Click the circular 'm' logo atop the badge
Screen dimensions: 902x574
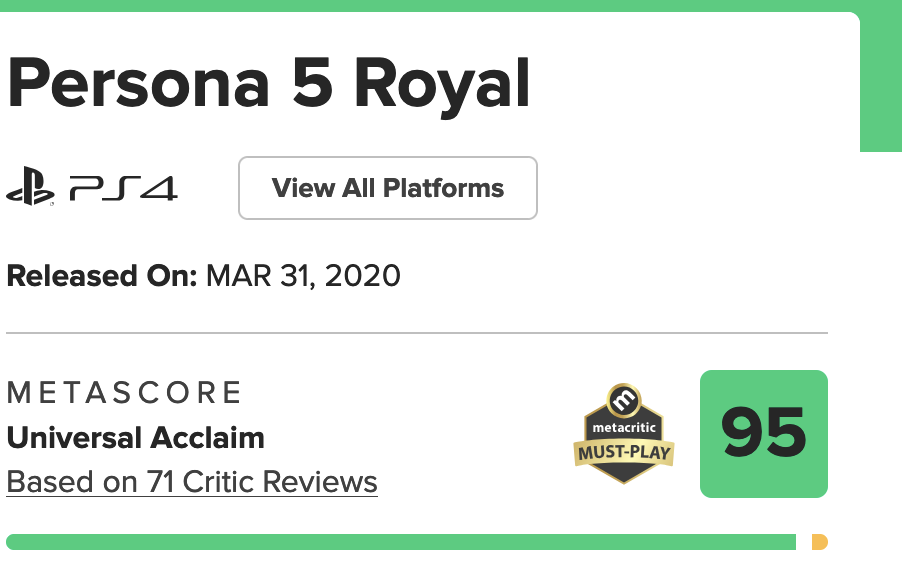[x=624, y=399]
